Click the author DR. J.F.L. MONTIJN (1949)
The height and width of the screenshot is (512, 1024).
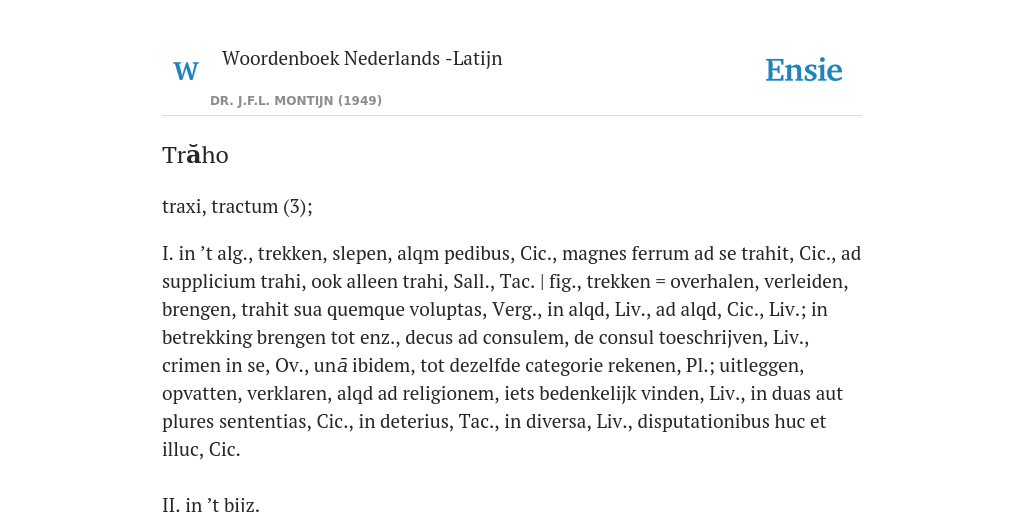(296, 101)
